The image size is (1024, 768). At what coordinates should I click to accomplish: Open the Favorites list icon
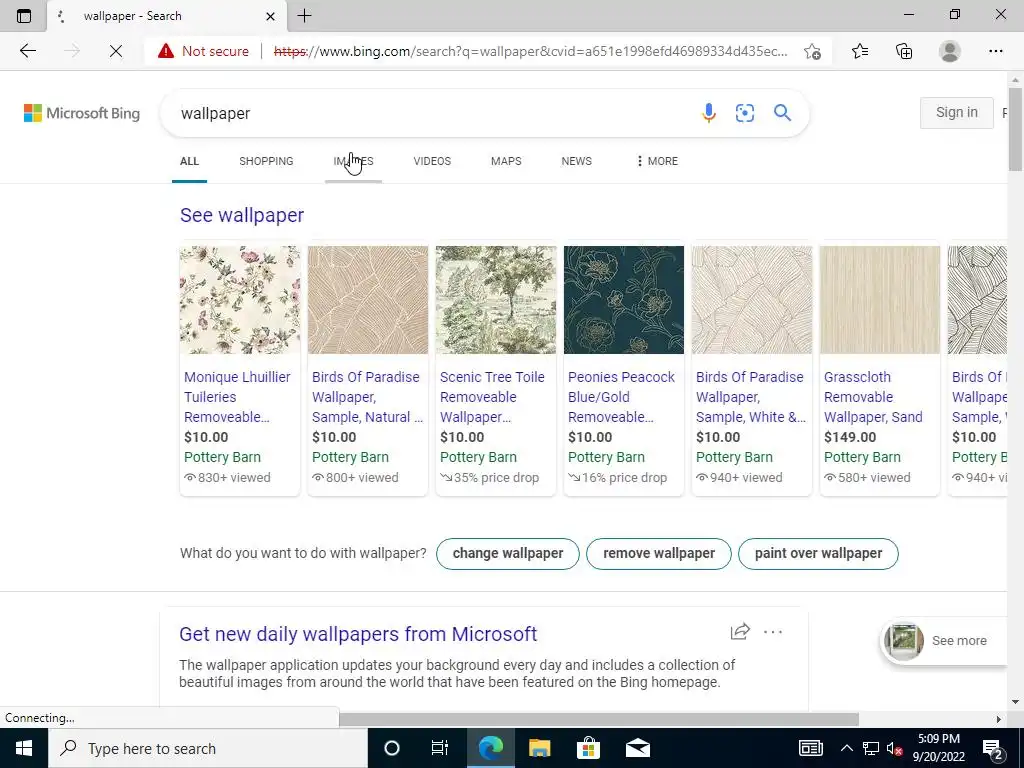(x=860, y=51)
